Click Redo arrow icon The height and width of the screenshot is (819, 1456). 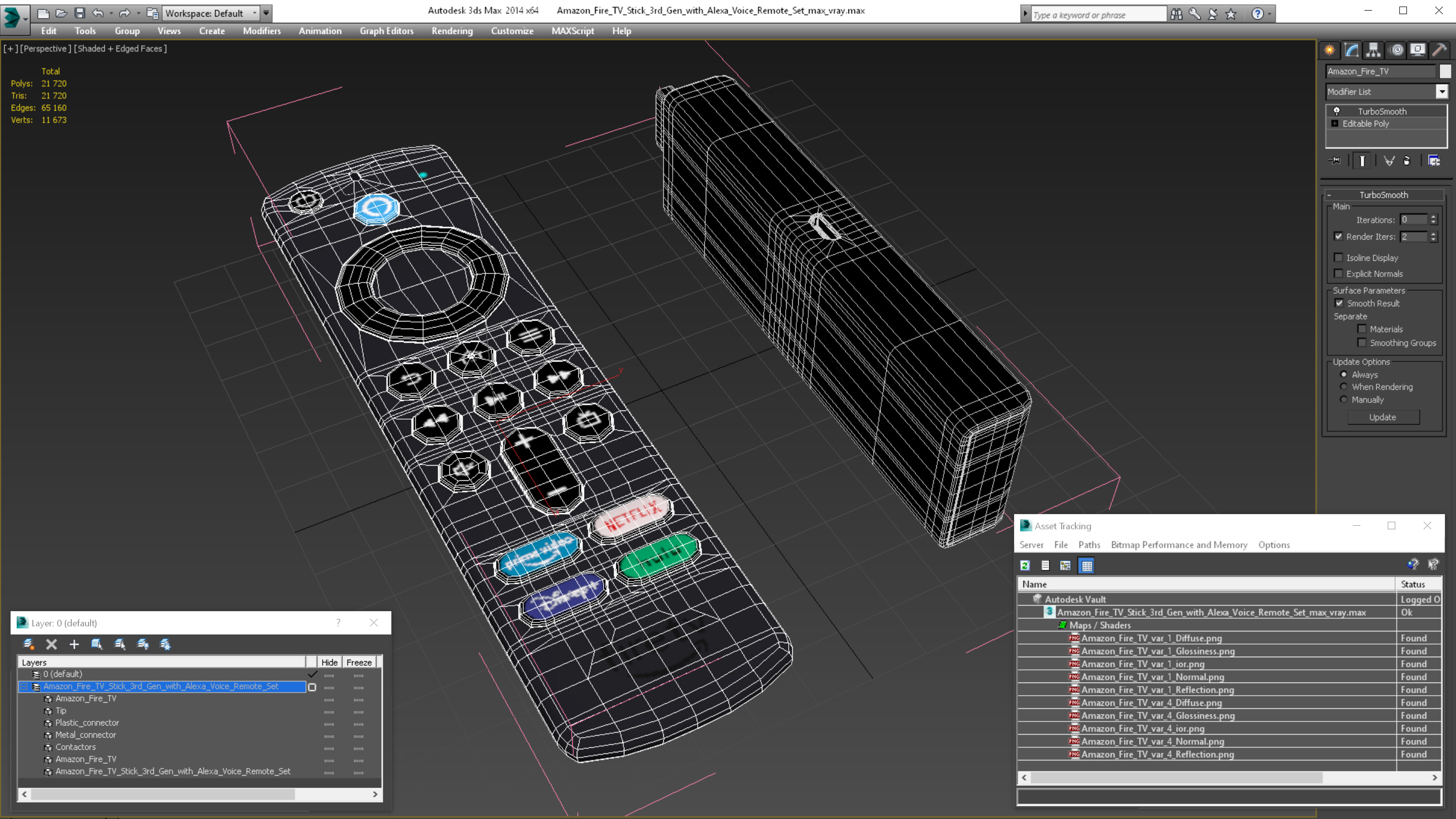(125, 13)
